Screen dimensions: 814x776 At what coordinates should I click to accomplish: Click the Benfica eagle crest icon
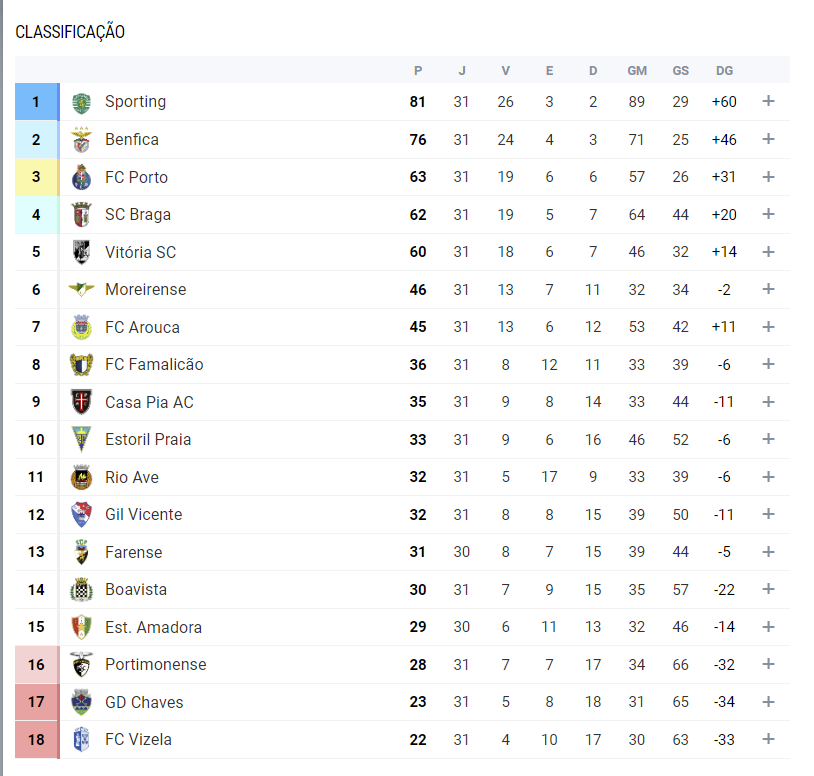tap(82, 140)
